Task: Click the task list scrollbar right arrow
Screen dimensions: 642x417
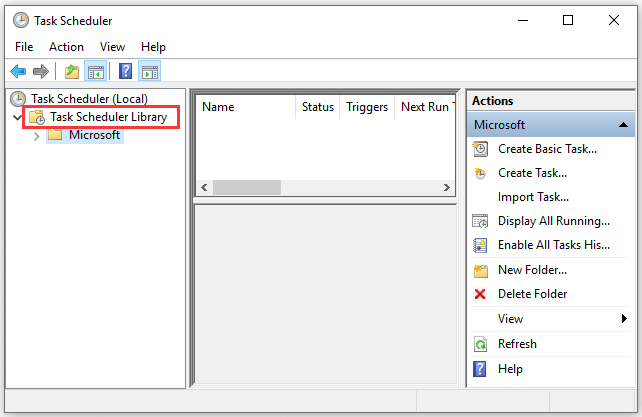Action: pos(447,188)
